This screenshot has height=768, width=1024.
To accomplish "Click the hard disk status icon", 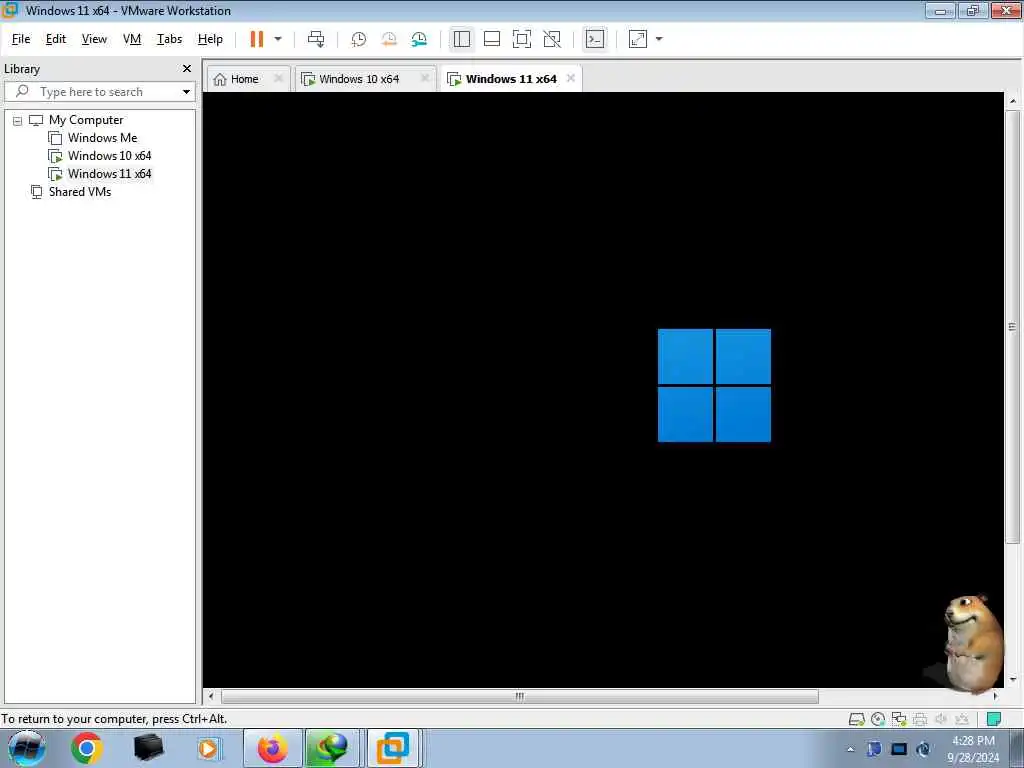I will [x=856, y=719].
